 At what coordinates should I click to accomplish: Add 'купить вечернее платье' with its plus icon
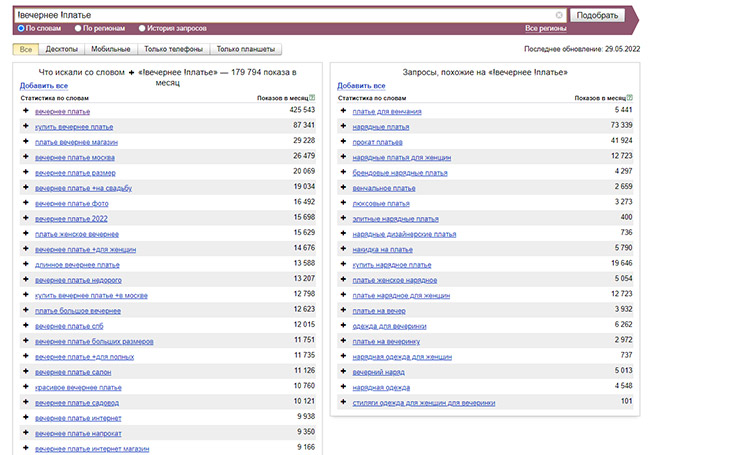(26, 126)
